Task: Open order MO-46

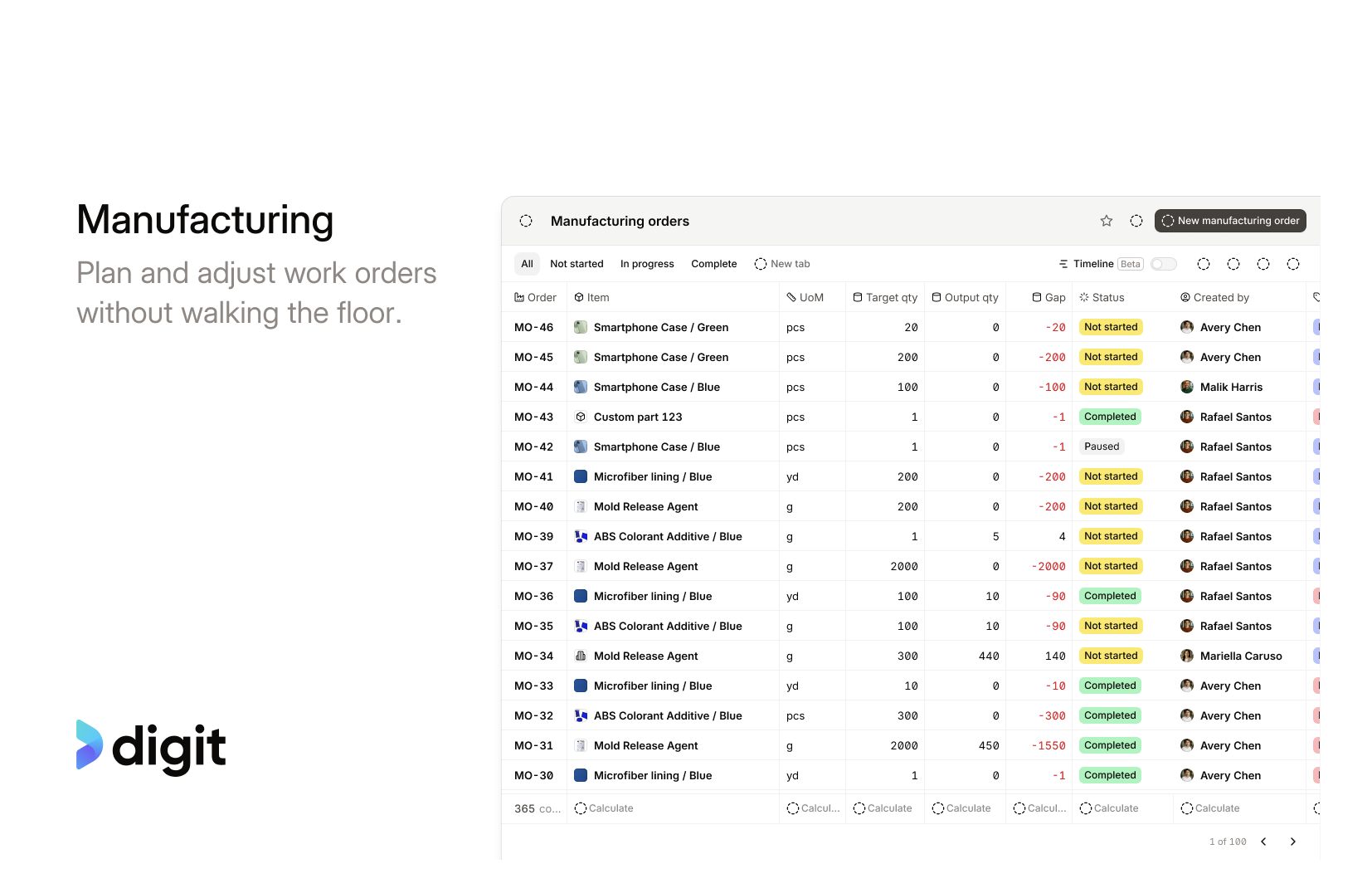Action: click(x=533, y=327)
